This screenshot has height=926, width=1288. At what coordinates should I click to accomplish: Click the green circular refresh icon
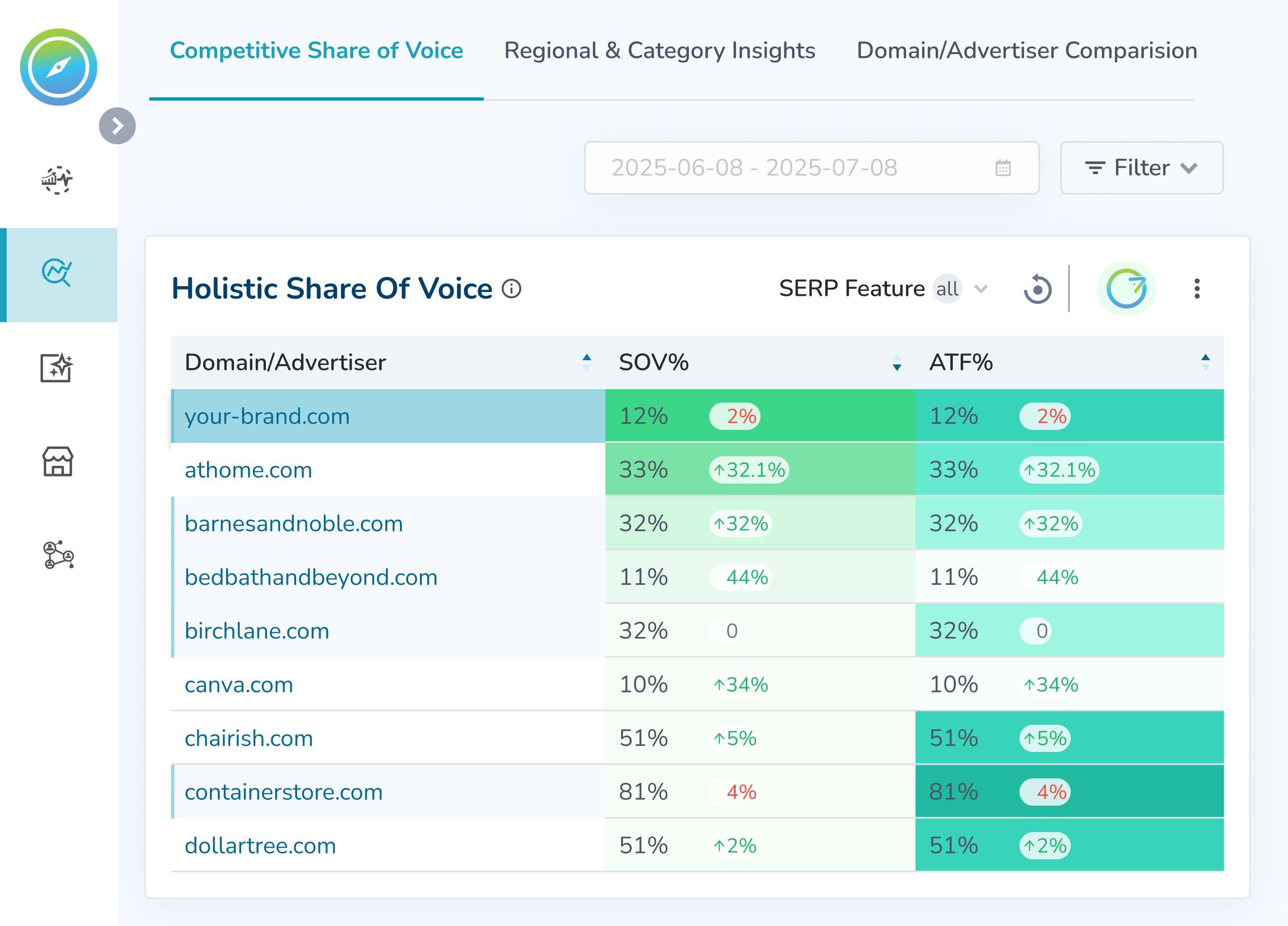(x=1126, y=289)
